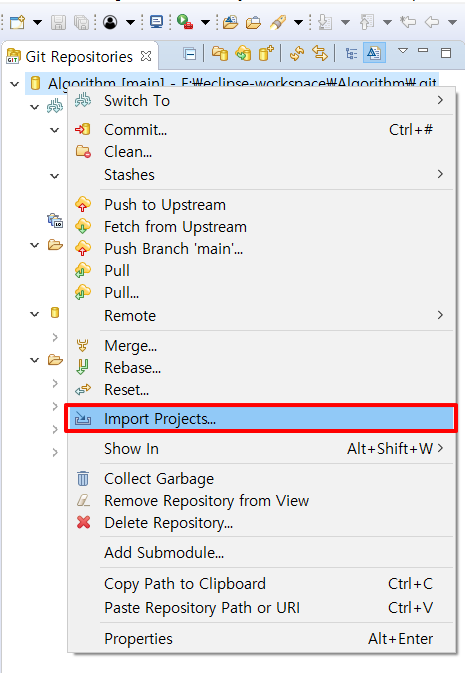Open the Switch To submenu

pyautogui.click(x=261, y=101)
